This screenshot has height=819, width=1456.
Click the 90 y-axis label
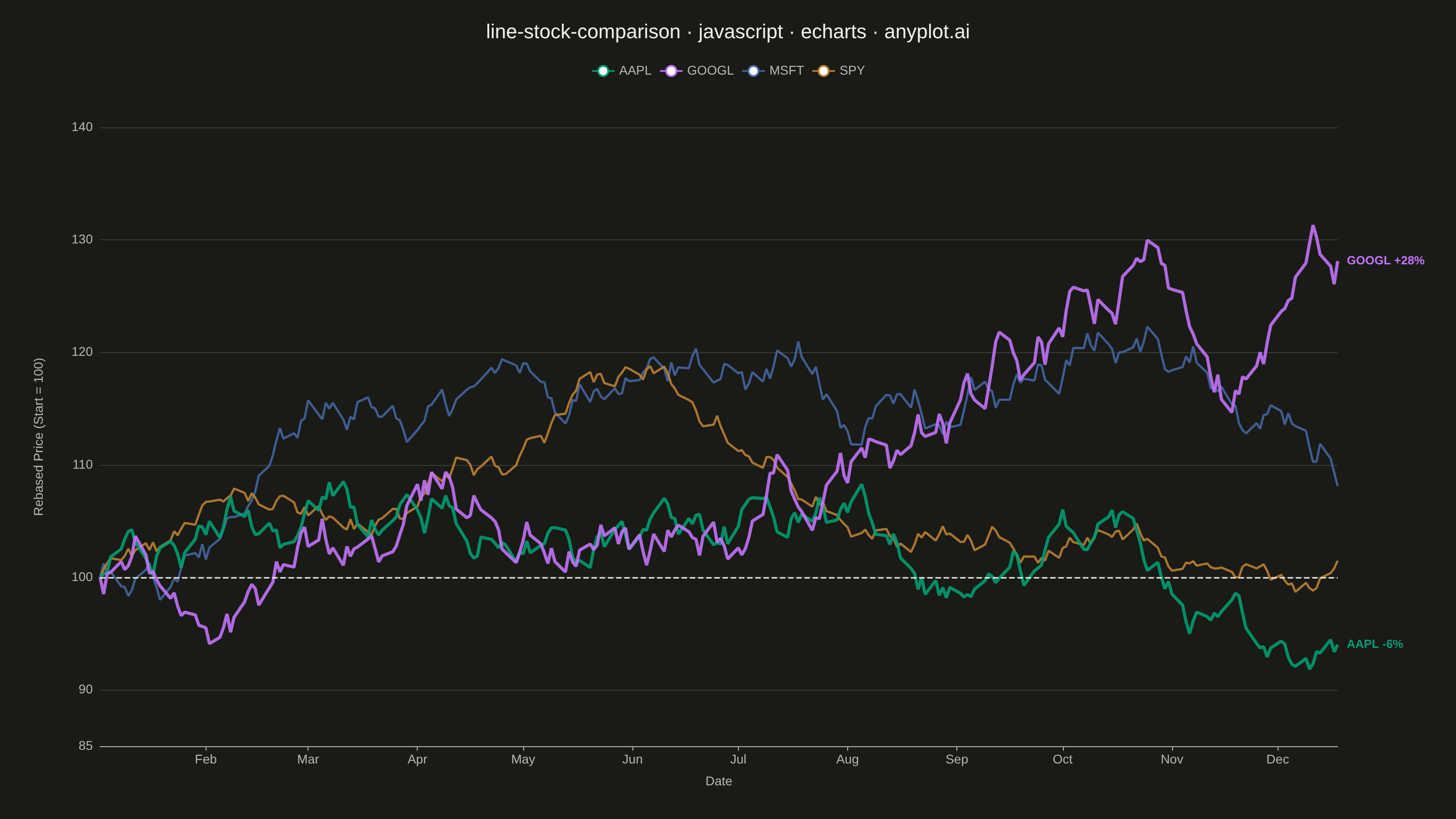tap(86, 690)
